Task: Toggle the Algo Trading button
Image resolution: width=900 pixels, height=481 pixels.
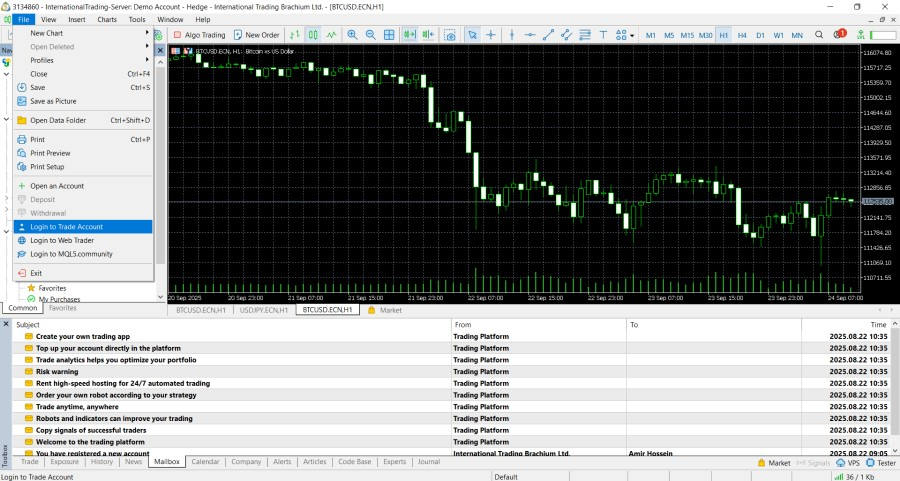Action: [x=199, y=35]
